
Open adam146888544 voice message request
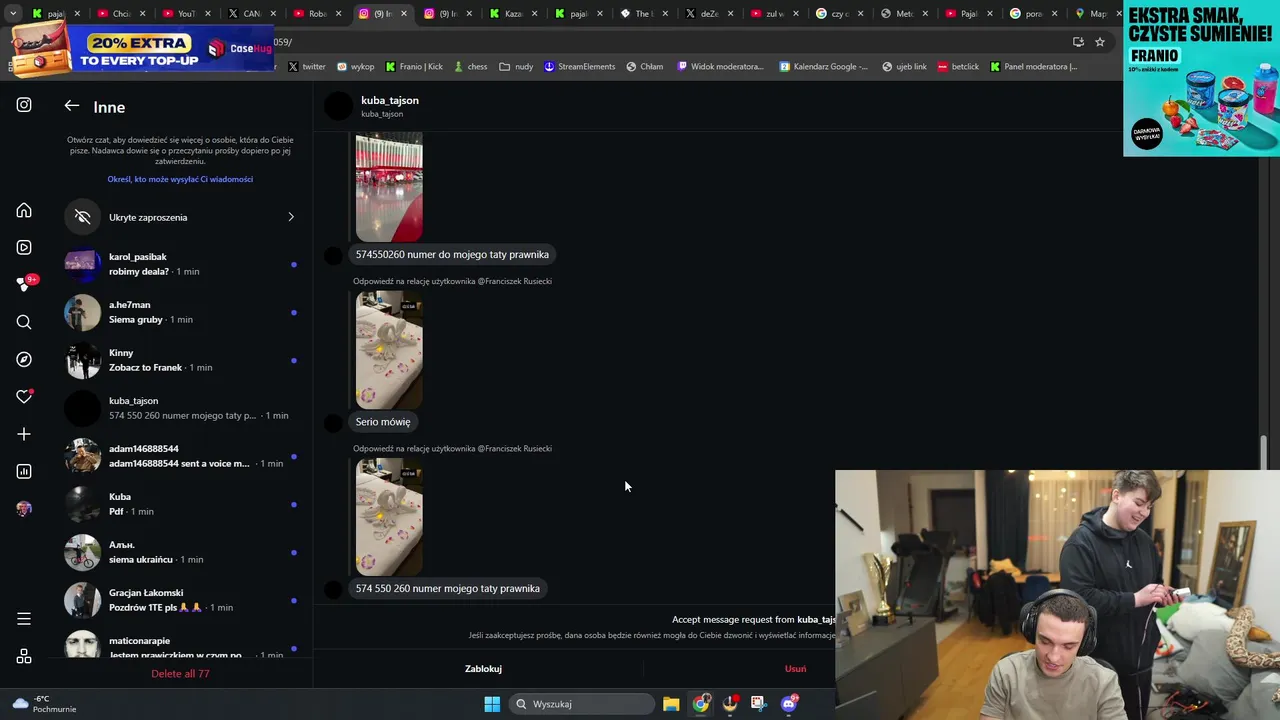pyautogui.click(x=181, y=456)
